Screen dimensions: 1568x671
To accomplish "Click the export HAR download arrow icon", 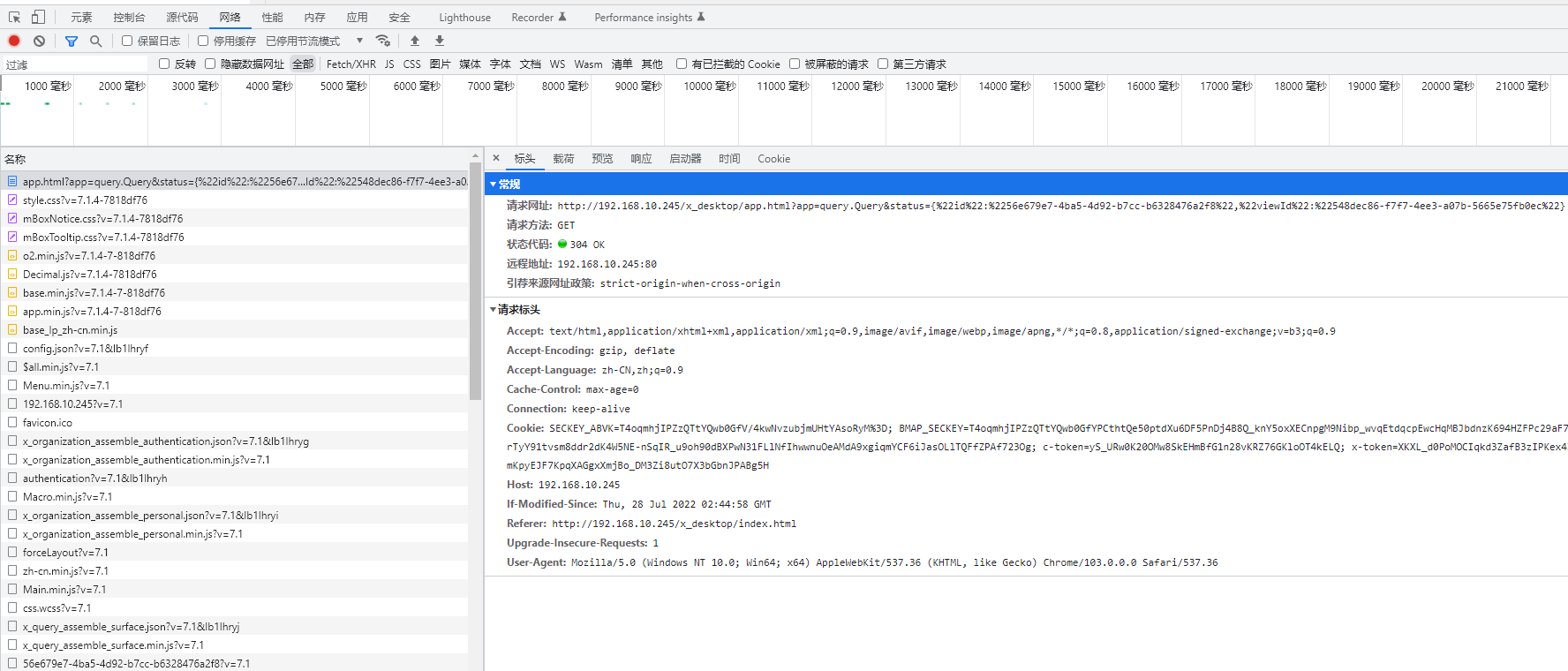I will tap(440, 41).
